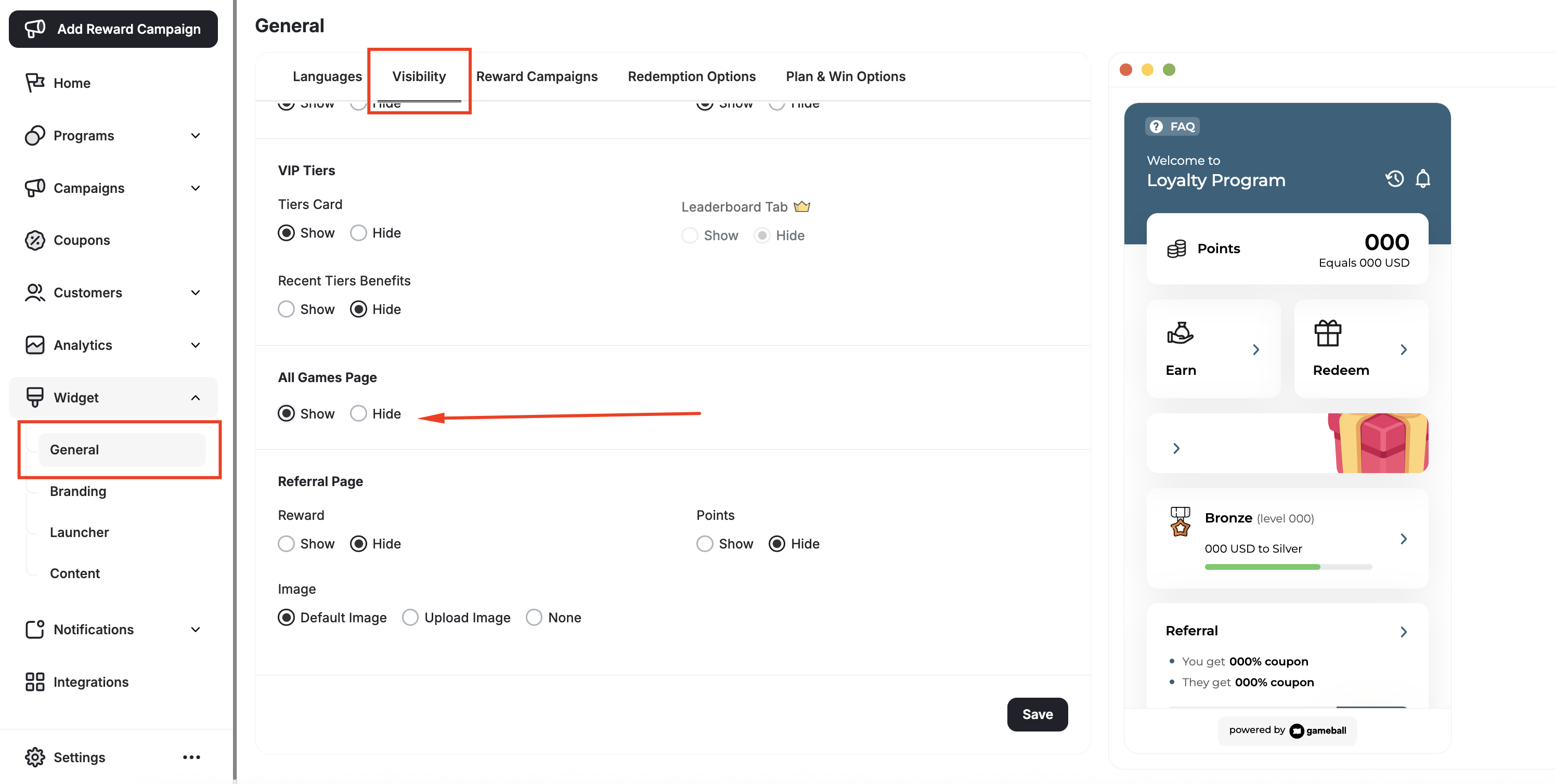1555x784 pixels.
Task: Open the Plan & Win Options tab
Action: (x=845, y=76)
